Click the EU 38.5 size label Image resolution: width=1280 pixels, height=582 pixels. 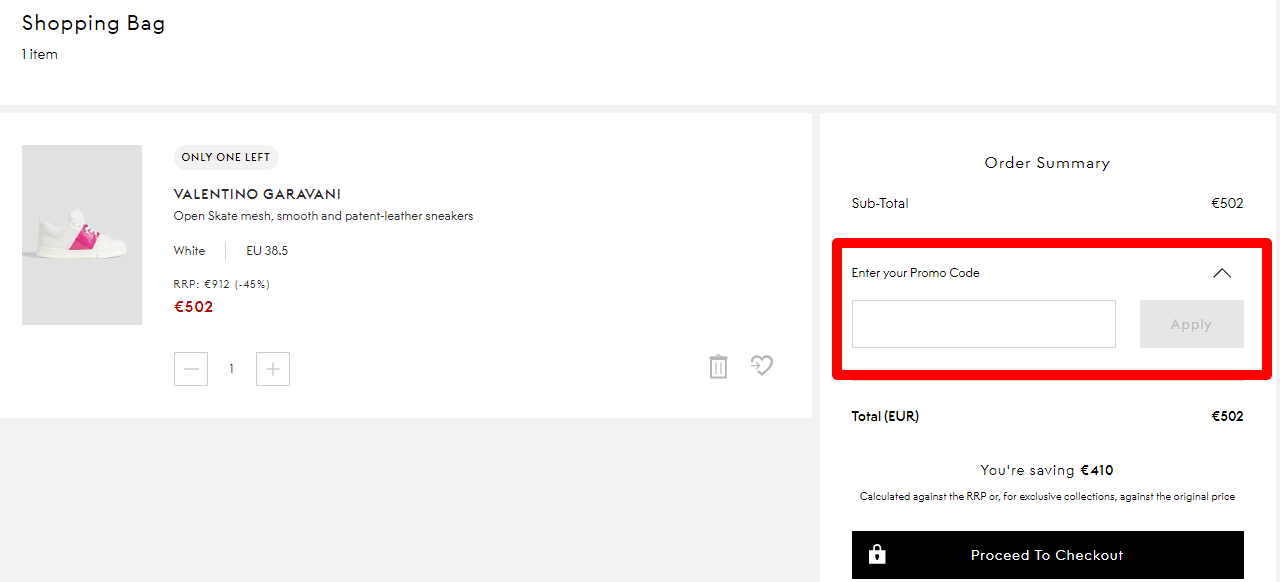pos(267,251)
